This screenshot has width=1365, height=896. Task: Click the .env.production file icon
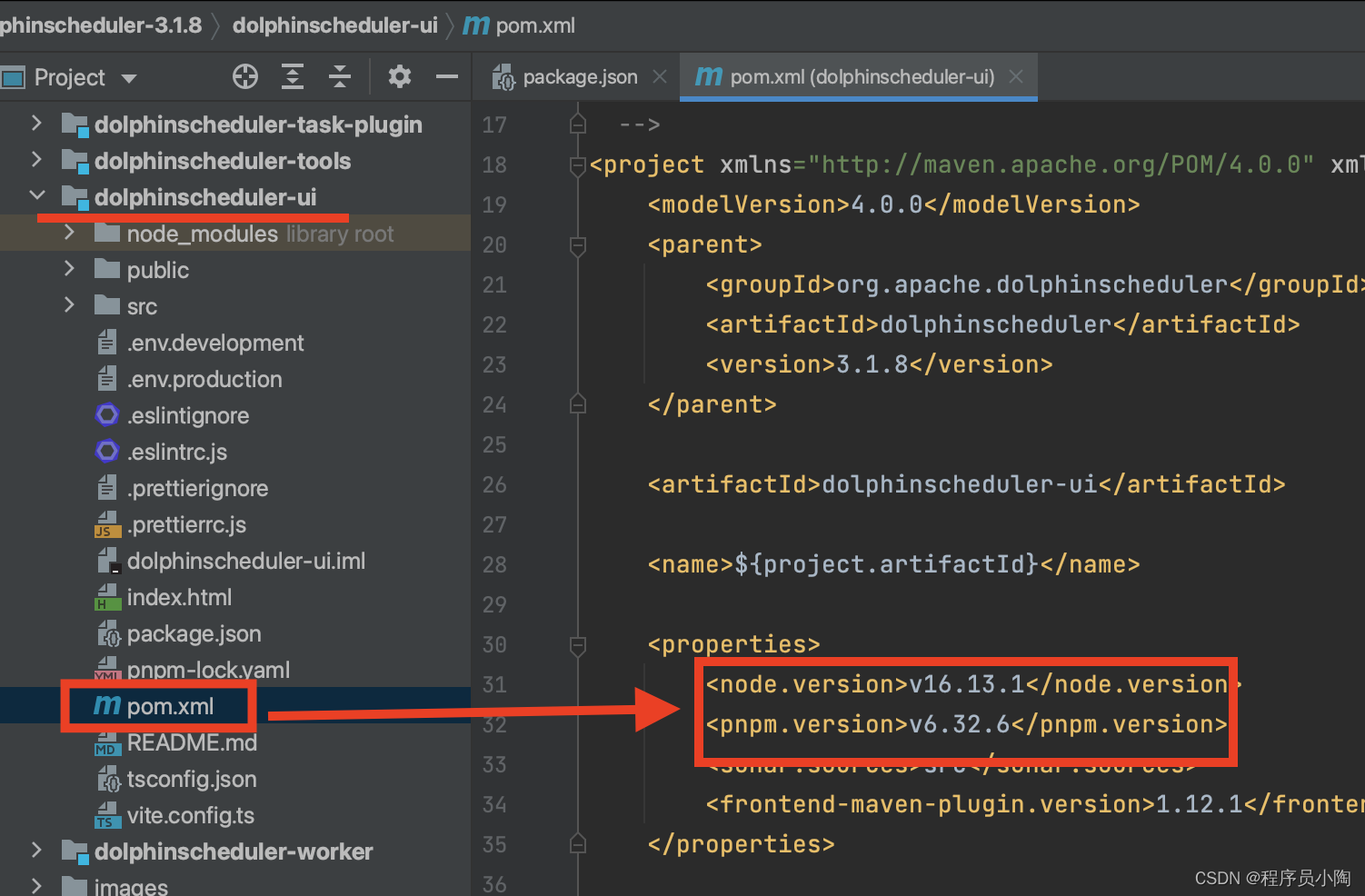pos(107,379)
